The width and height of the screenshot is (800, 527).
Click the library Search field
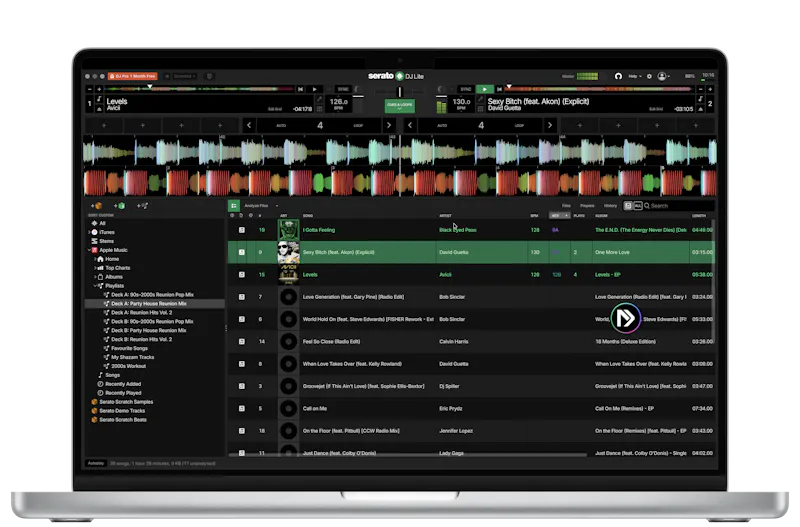coord(679,206)
